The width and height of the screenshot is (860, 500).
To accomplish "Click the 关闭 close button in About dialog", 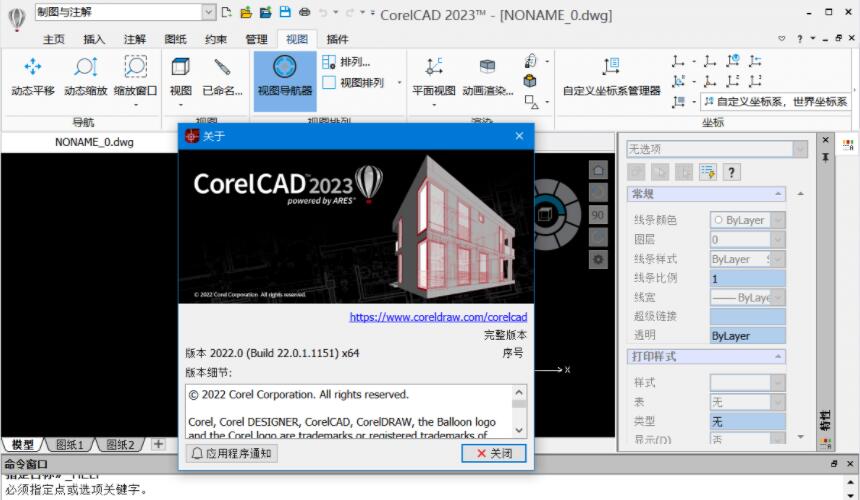I will tap(494, 453).
